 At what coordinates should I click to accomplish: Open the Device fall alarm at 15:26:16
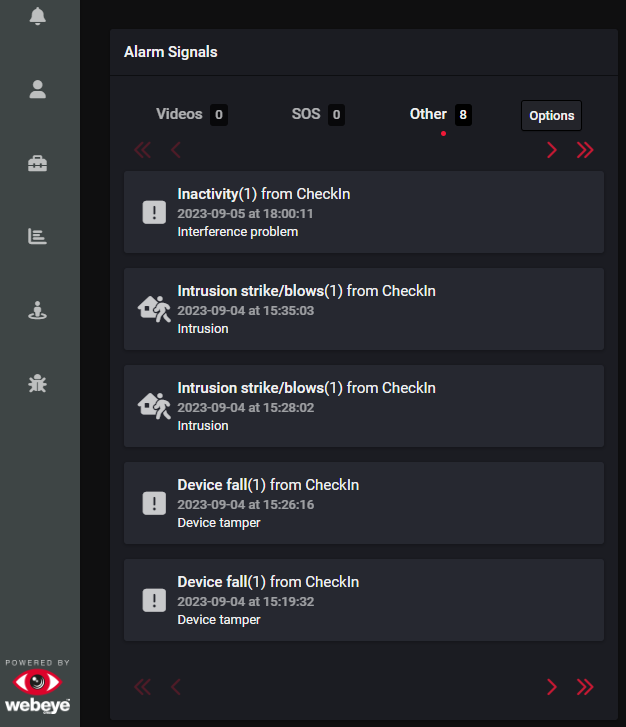click(363, 503)
